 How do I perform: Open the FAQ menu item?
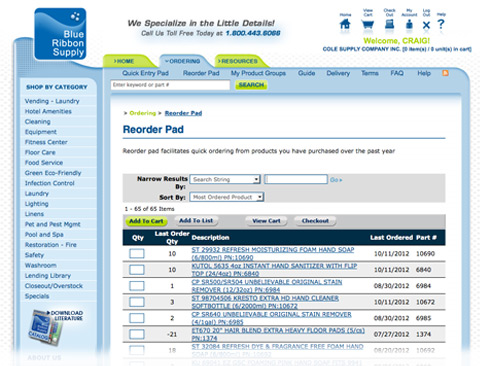tap(397, 73)
